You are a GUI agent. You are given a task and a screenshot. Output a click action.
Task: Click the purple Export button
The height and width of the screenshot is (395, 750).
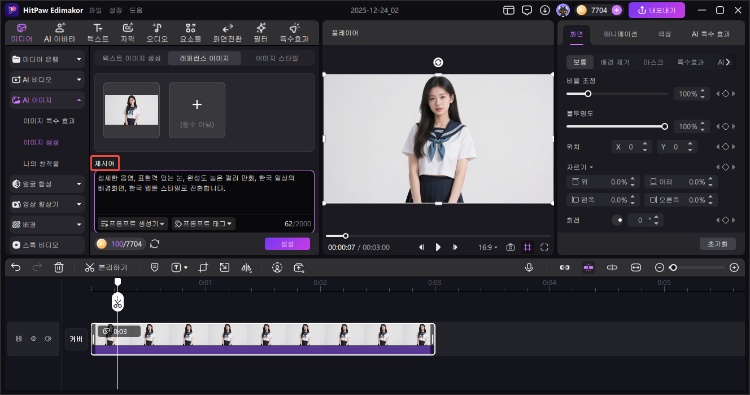656,10
